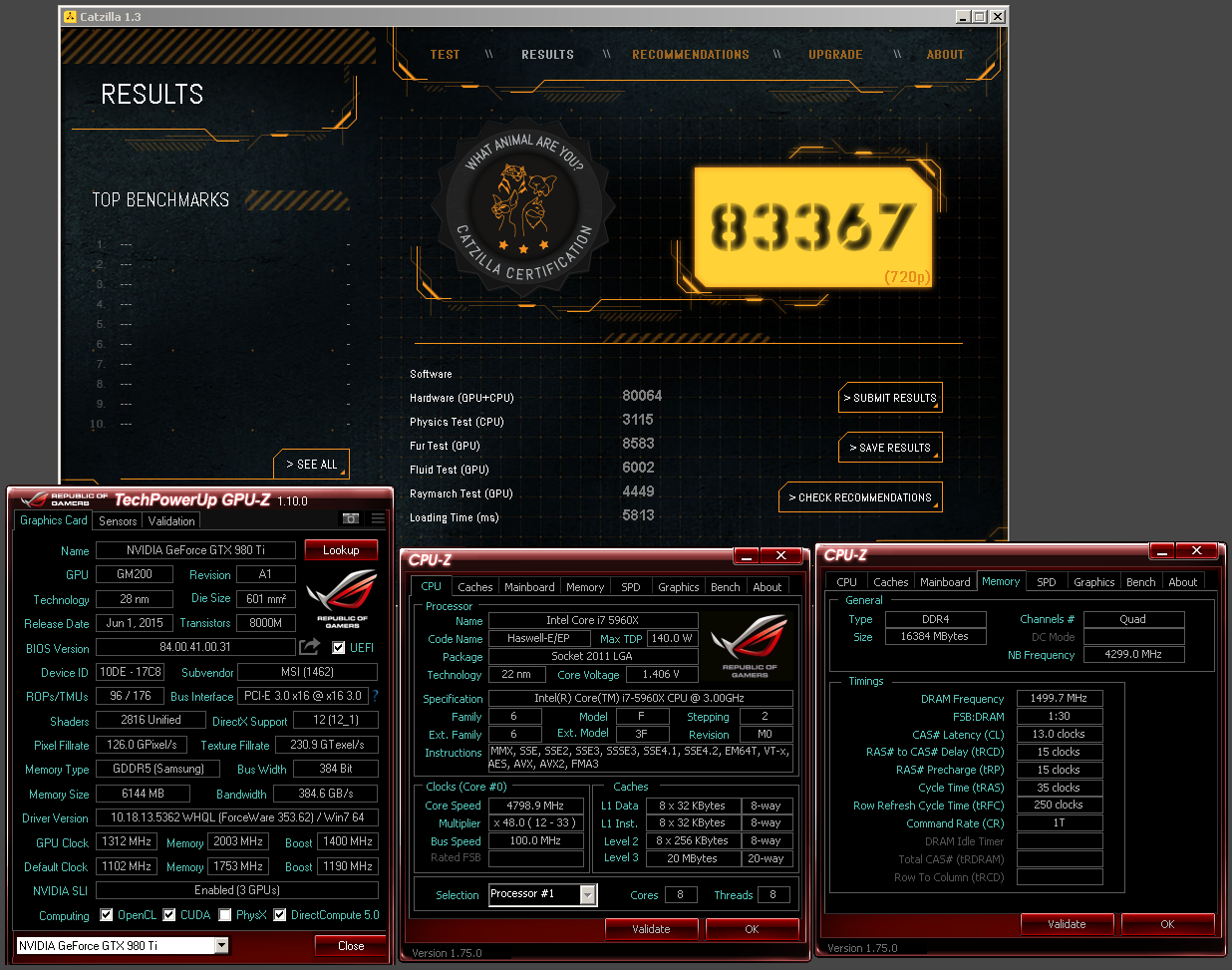Switch to the Validation tab in GPU-Z
This screenshot has width=1232, height=970.
click(x=171, y=521)
